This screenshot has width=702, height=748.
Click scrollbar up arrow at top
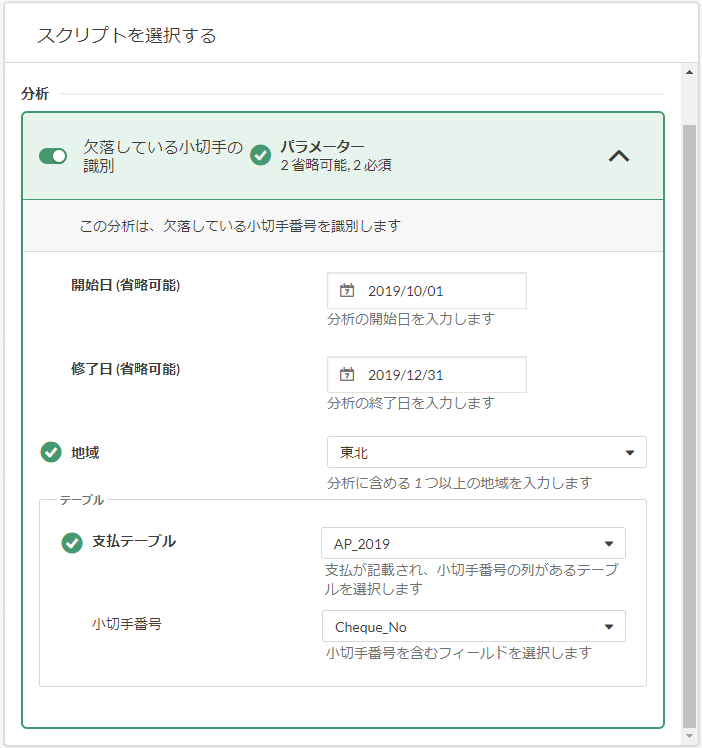688,72
